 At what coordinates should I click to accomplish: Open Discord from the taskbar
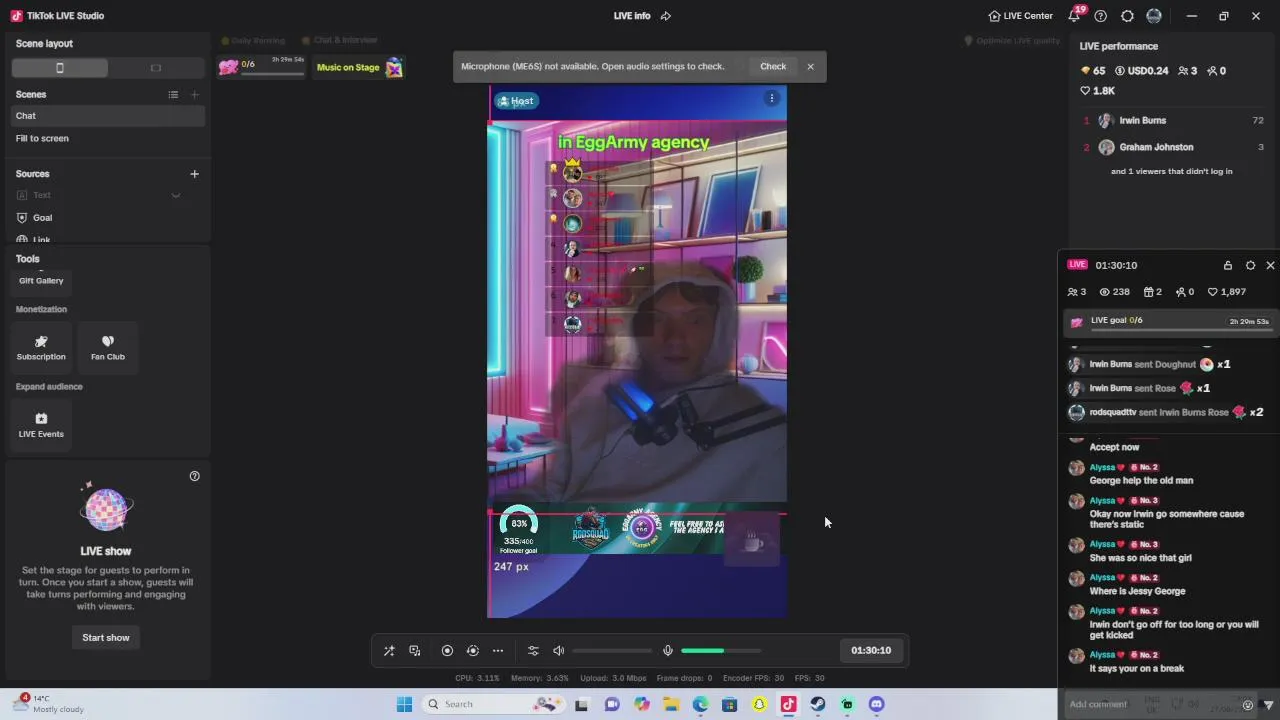point(877,704)
